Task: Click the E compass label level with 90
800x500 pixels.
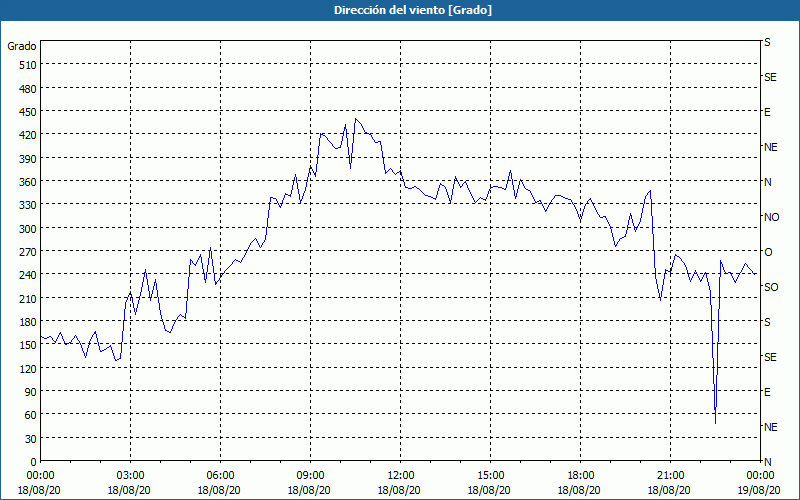Action: coord(767,392)
